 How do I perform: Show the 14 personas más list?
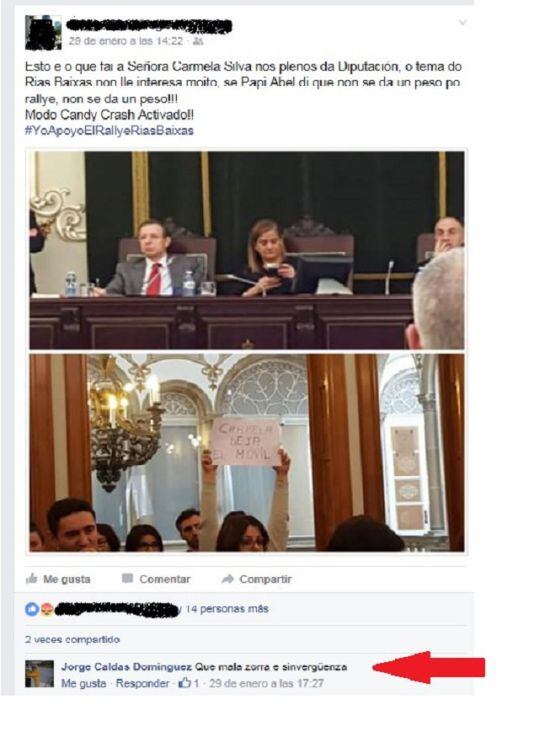(x=227, y=609)
